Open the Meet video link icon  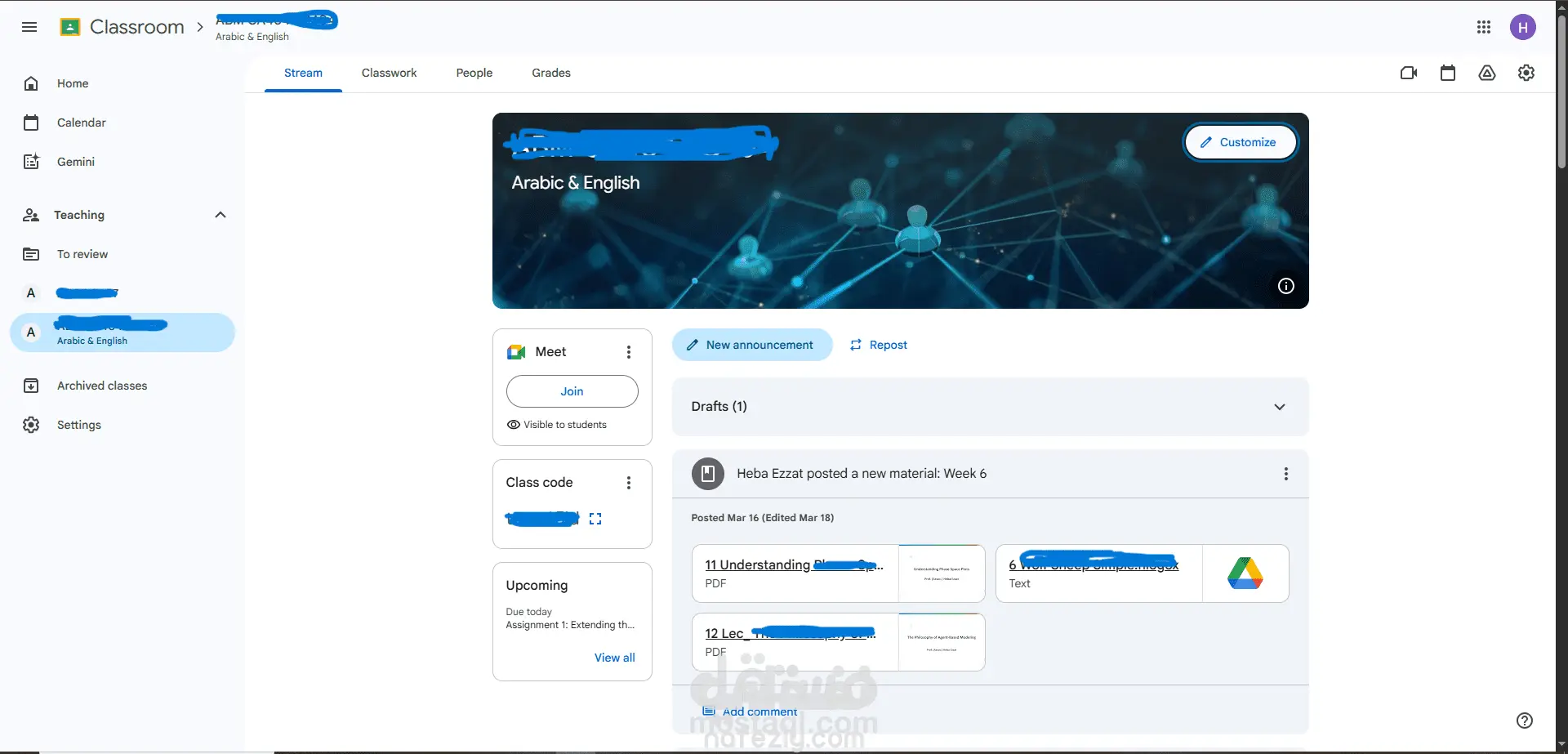pos(1409,73)
